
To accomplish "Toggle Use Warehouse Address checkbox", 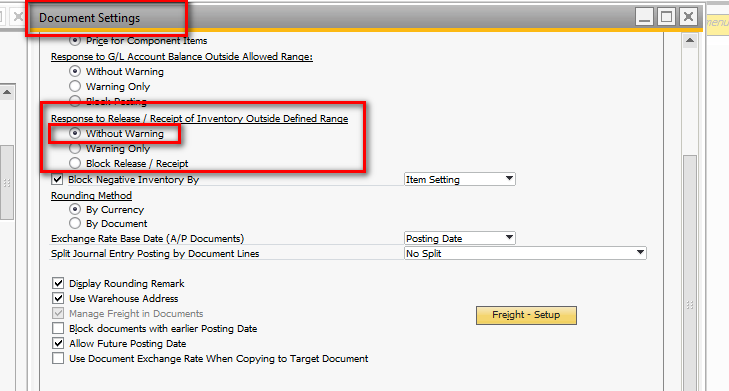I will [x=58, y=298].
